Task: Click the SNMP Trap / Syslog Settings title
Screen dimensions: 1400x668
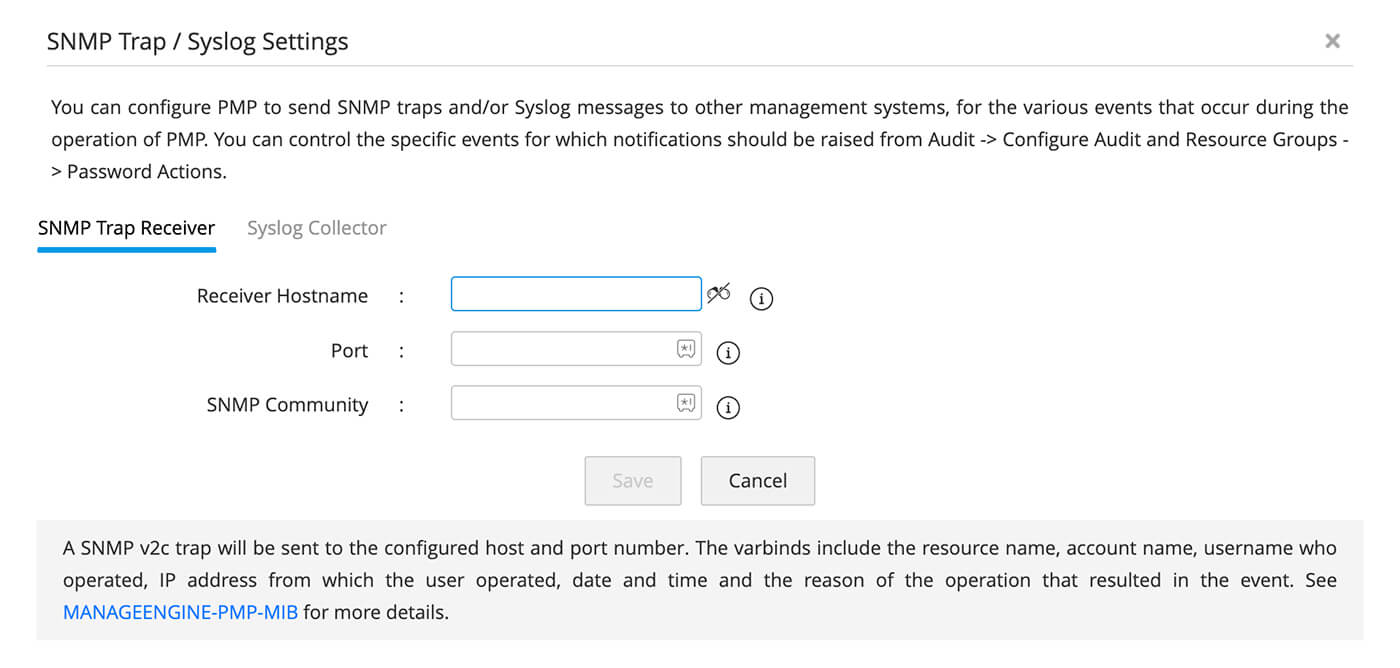Action: [x=197, y=42]
